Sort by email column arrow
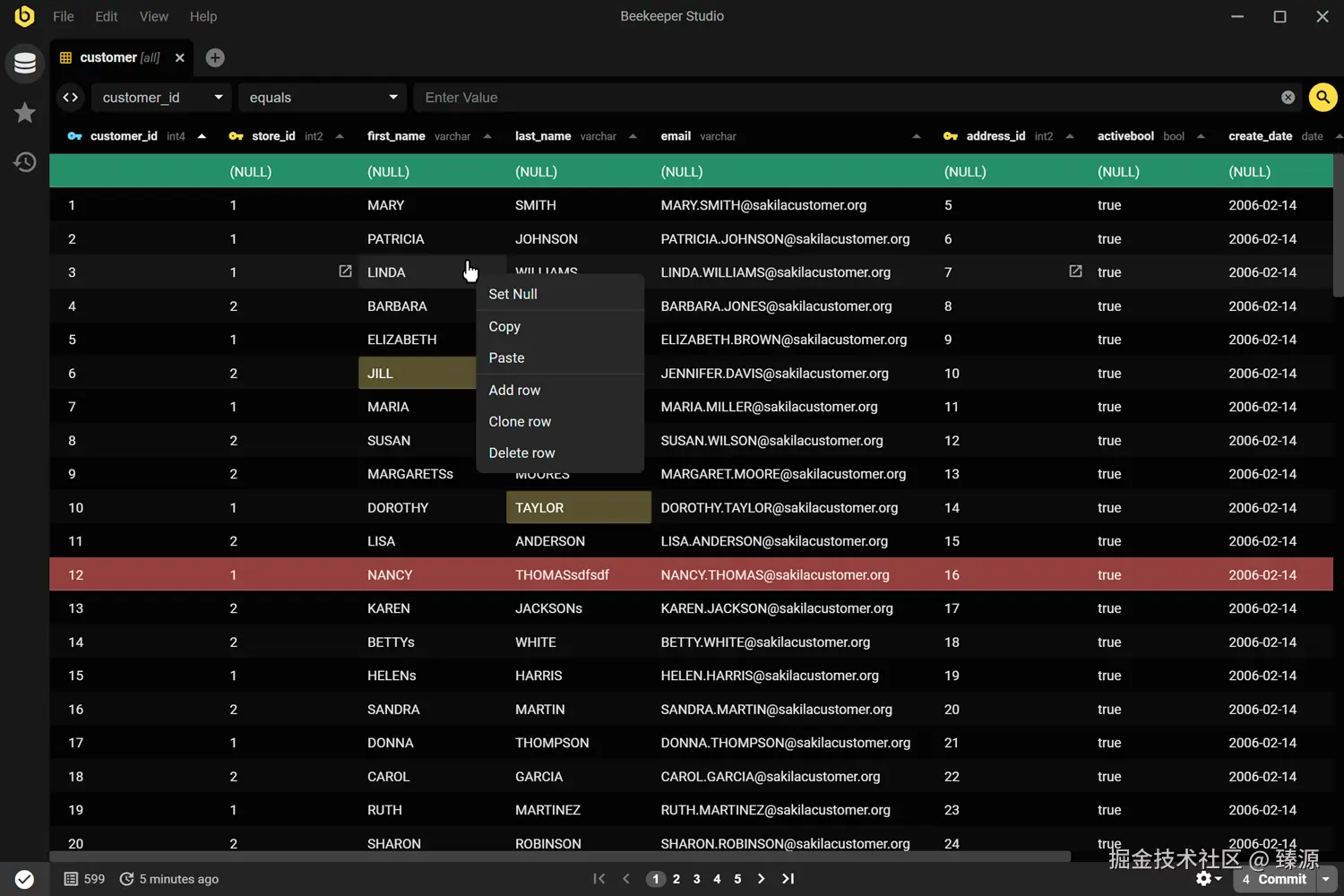 pos(916,136)
